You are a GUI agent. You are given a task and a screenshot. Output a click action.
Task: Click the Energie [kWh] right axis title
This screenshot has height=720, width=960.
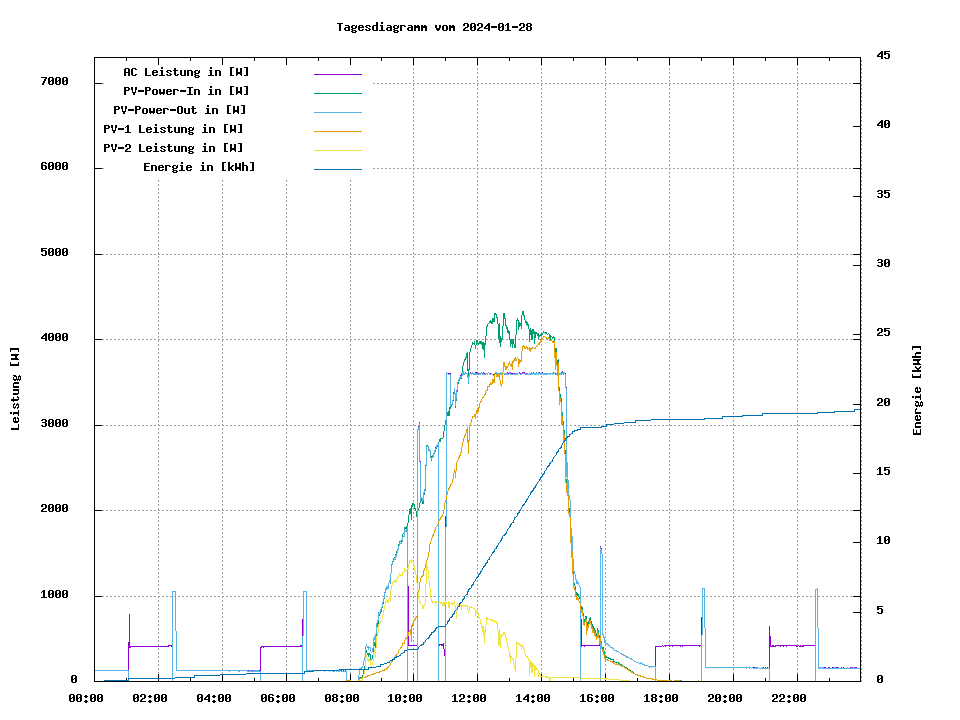coord(917,390)
